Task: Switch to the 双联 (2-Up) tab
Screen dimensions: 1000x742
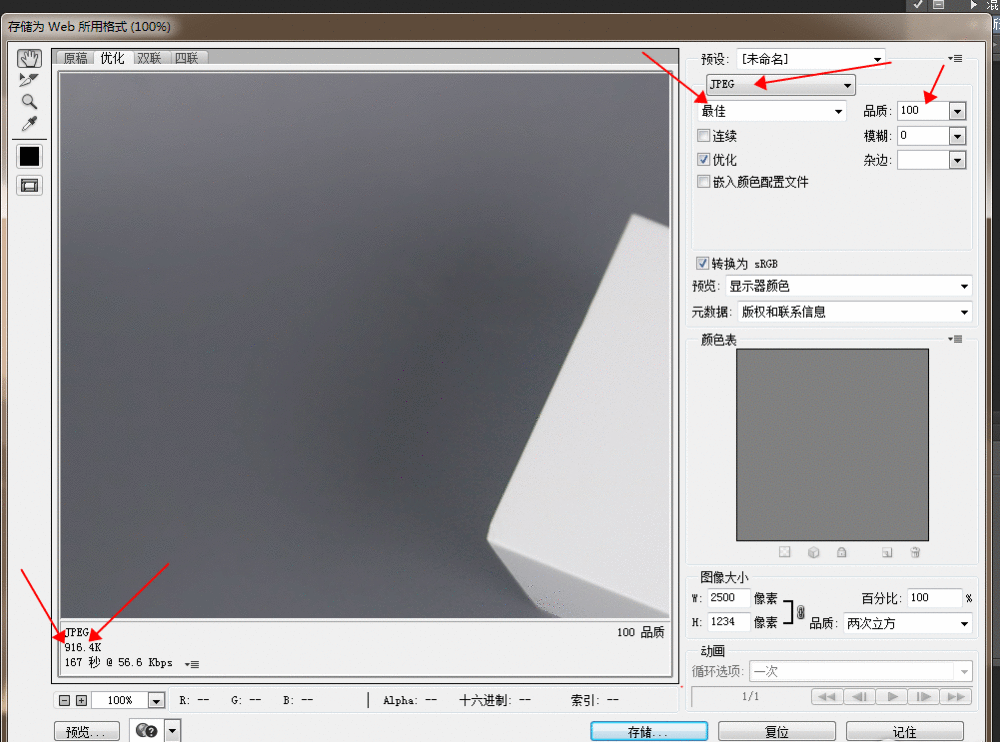Action: click(x=149, y=57)
